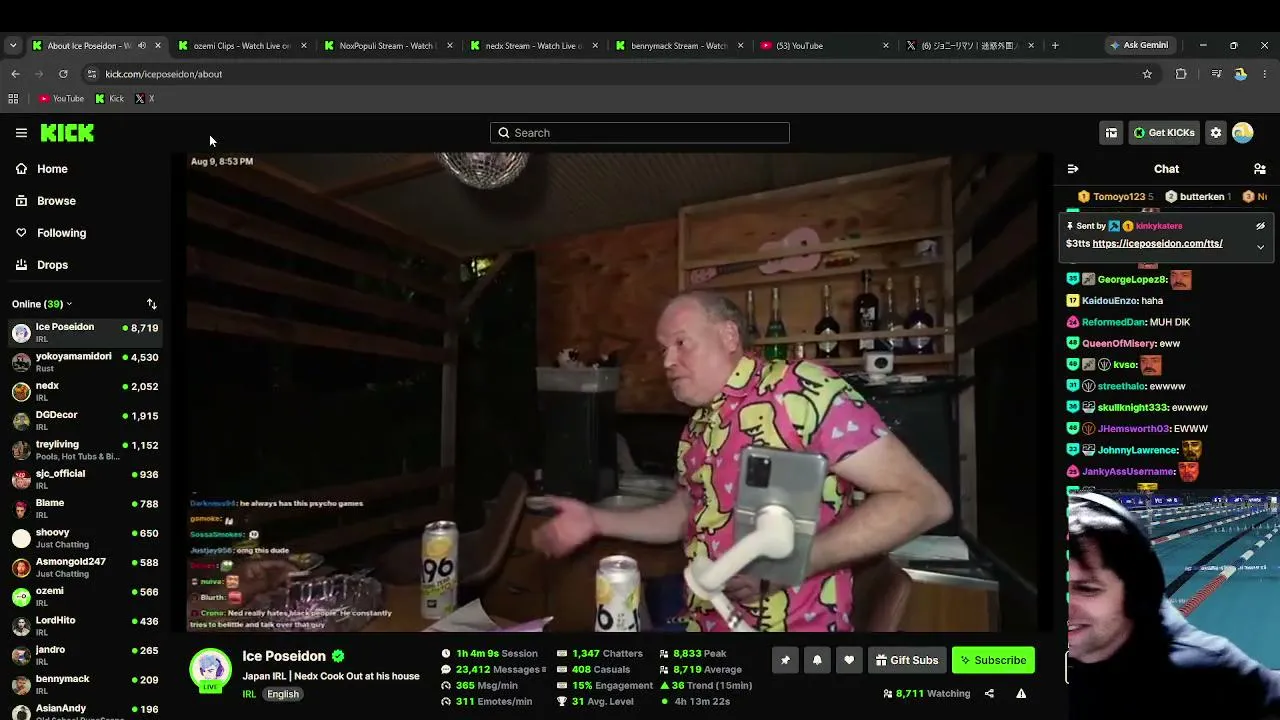Pin the Ice Poseidon channel
This screenshot has height=720, width=1280.
tap(785, 660)
